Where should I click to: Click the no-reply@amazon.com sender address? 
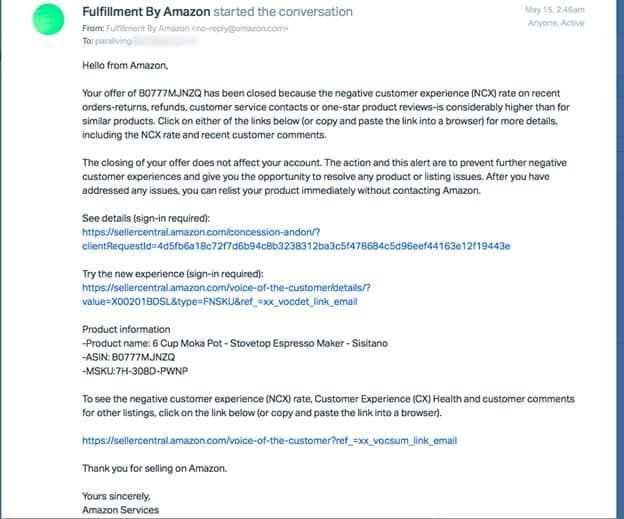pos(234,28)
